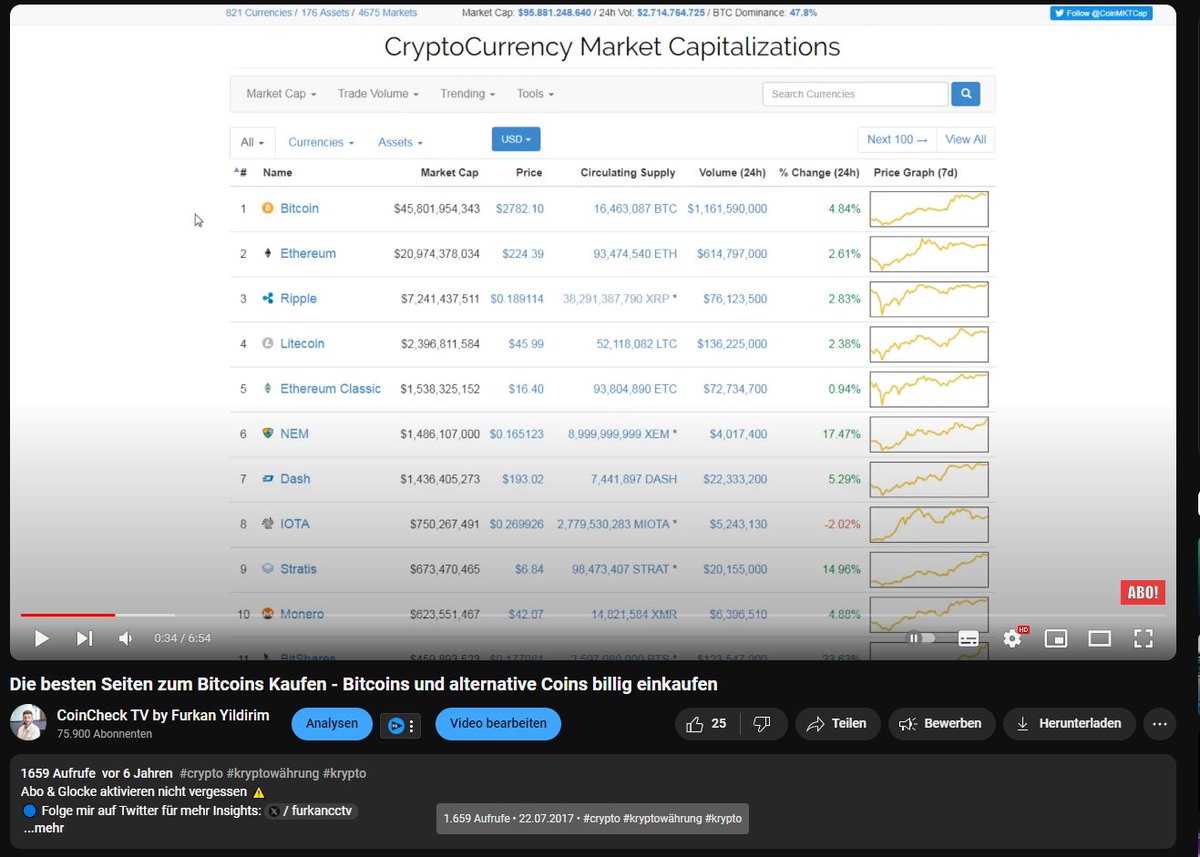1200x857 pixels.
Task: Click the Herunterladen download button
Action: pos(1068,724)
